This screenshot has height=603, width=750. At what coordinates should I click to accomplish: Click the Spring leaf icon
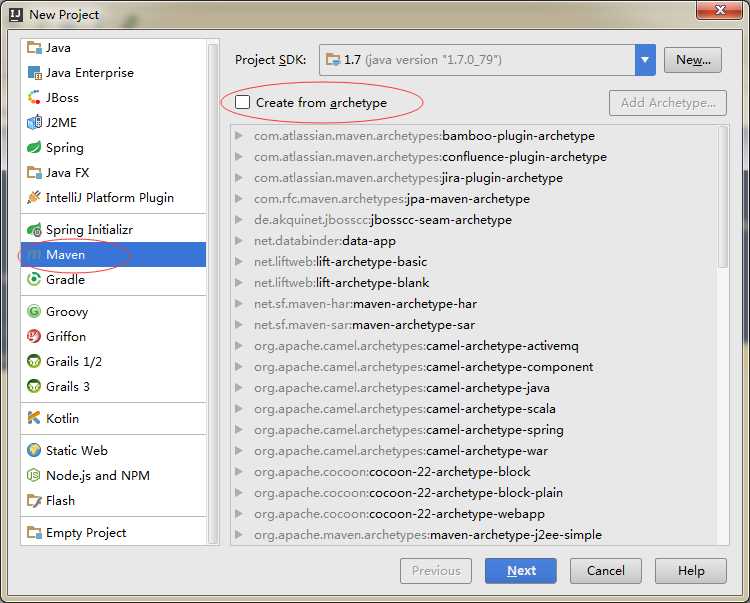pos(34,147)
